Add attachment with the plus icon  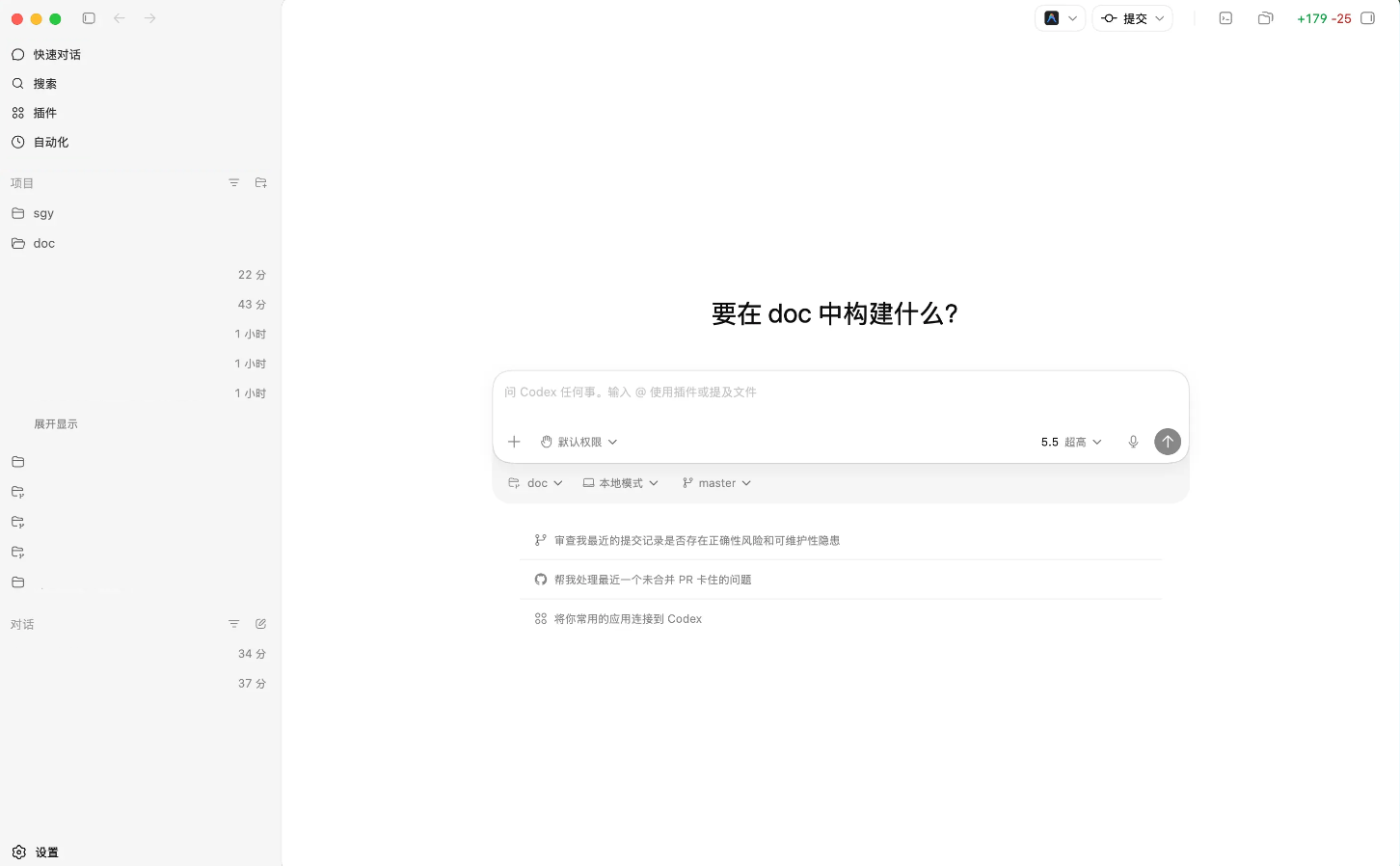pyautogui.click(x=514, y=442)
